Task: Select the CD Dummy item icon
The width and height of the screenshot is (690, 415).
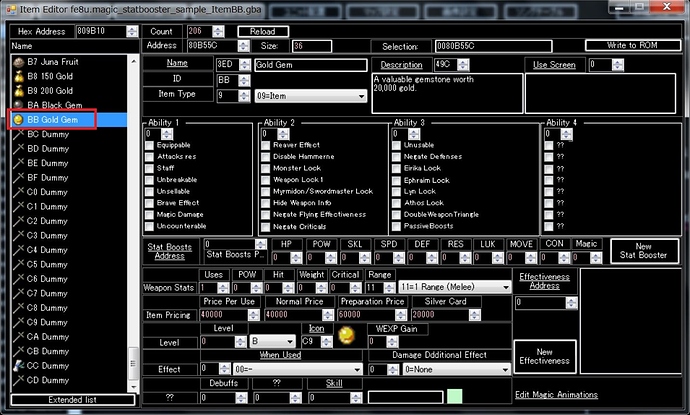Action: point(17,380)
